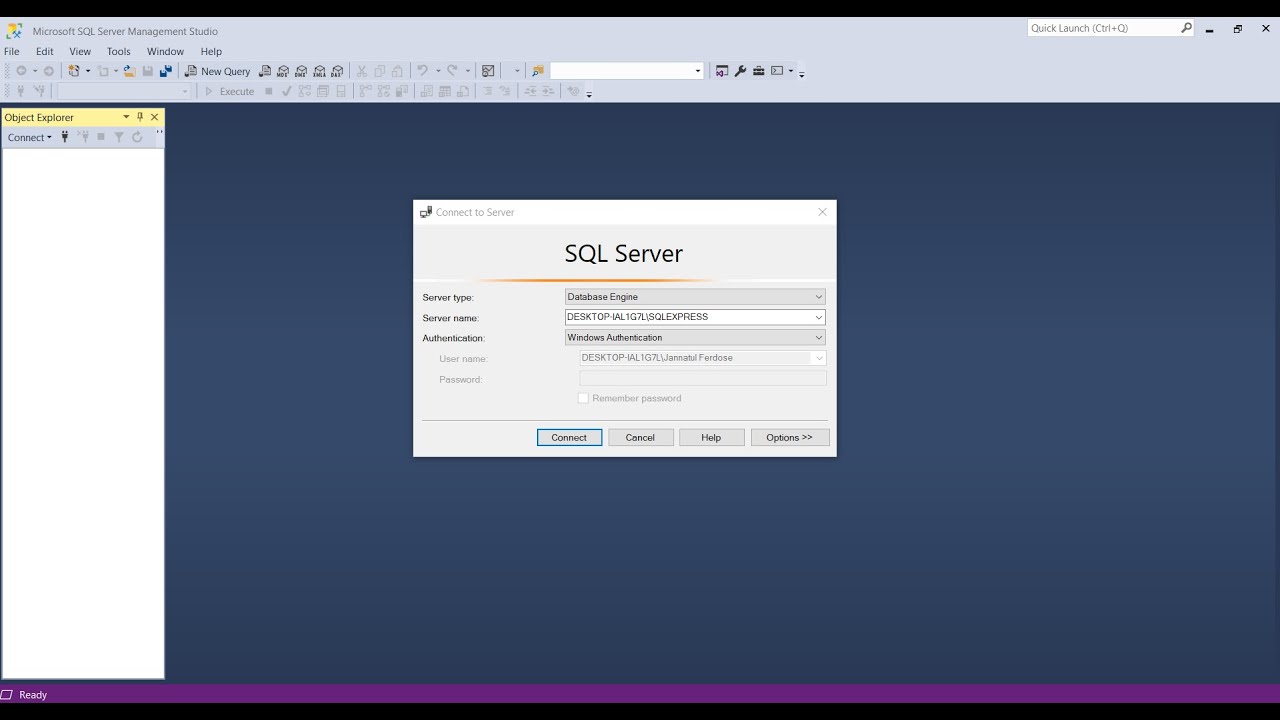1280x720 pixels.
Task: Open Object Explorer window position dropdown arrow
Action: pos(126,117)
